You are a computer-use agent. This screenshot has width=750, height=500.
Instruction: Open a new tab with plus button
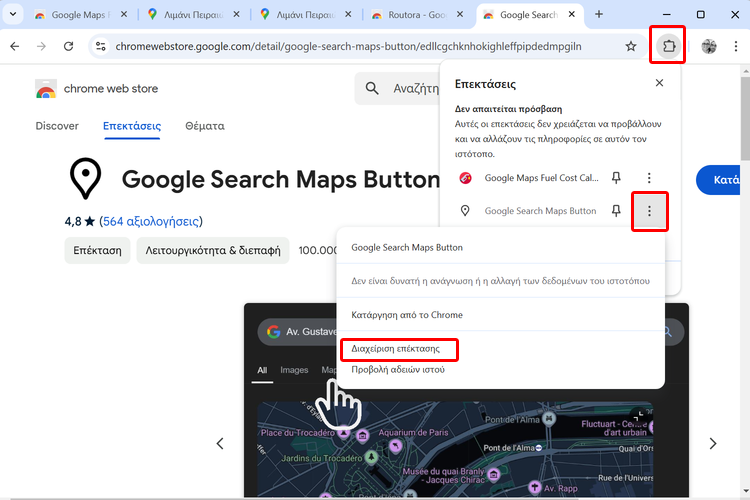(598, 14)
